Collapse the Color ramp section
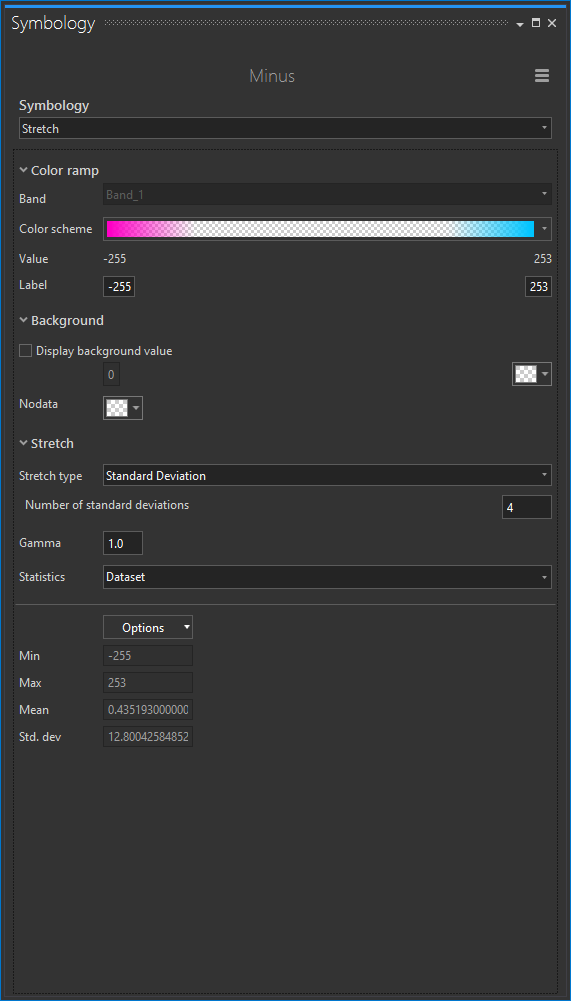The width and height of the screenshot is (571, 1001). pyautogui.click(x=24, y=170)
